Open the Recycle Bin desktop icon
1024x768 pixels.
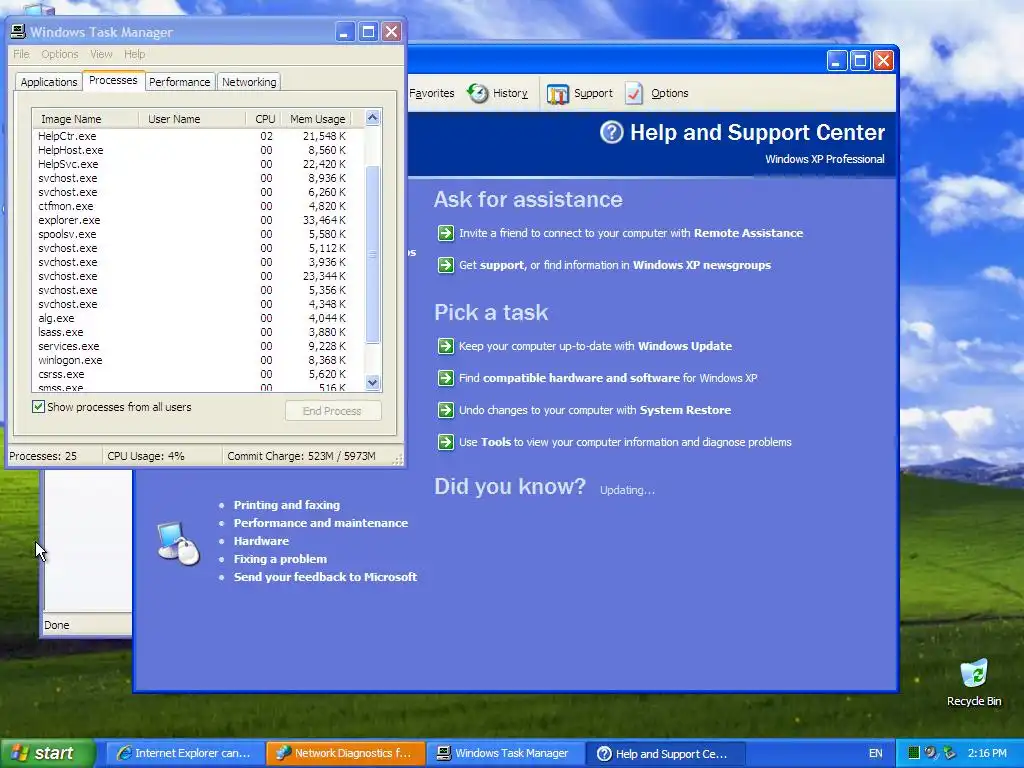click(974, 682)
